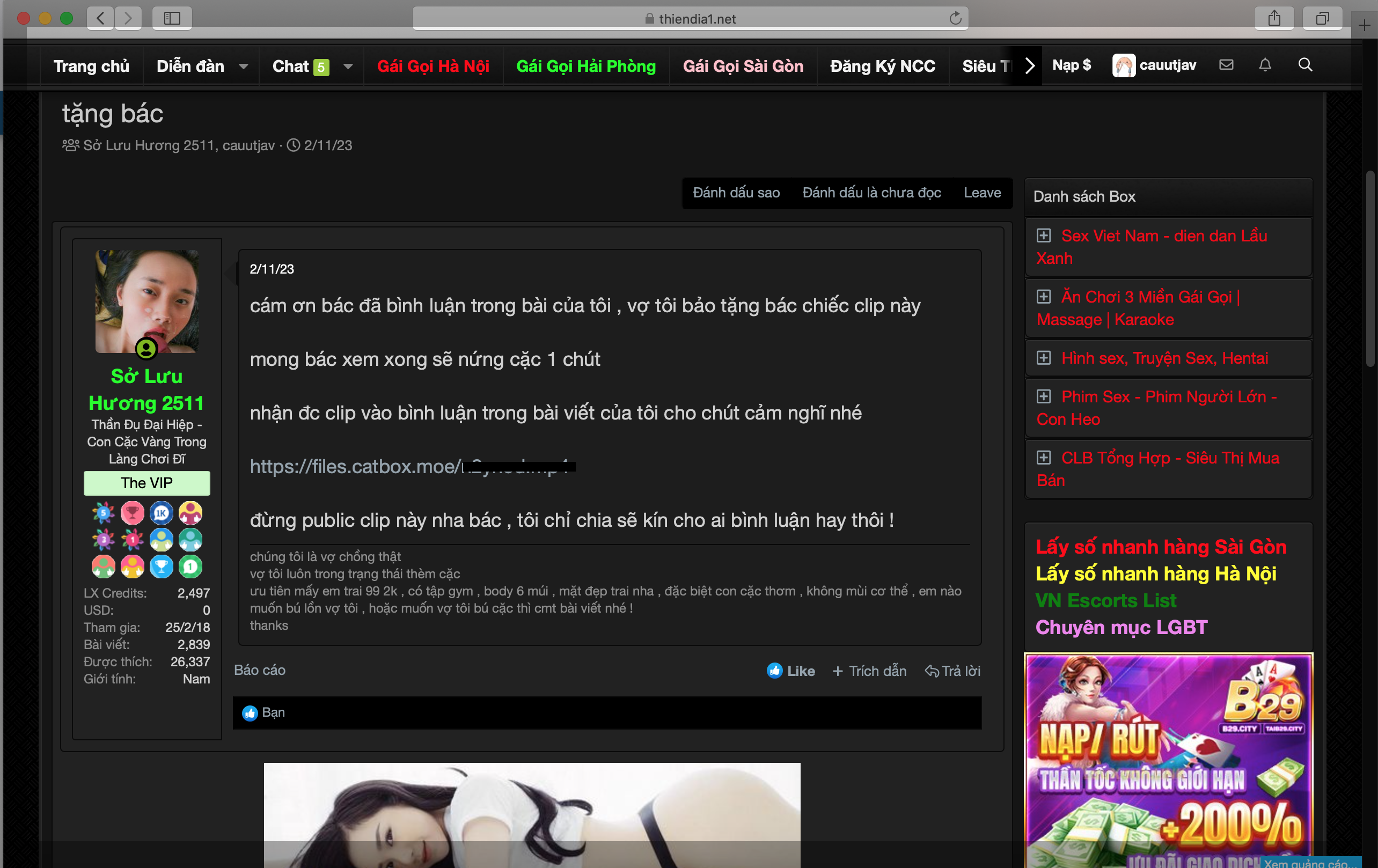This screenshot has height=868, width=1378.
Task: Click the Safari share icon
Action: tap(1273, 18)
